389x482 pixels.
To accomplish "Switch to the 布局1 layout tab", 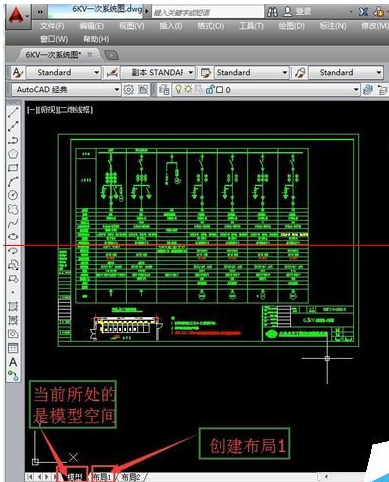I will (x=103, y=477).
